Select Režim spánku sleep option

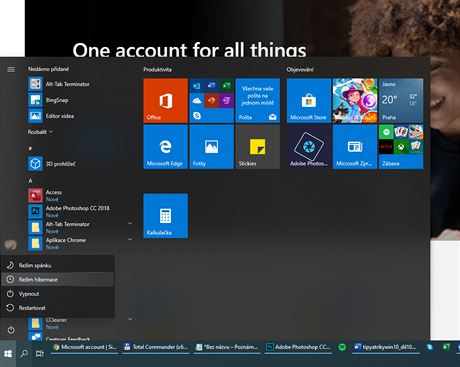(x=57, y=265)
